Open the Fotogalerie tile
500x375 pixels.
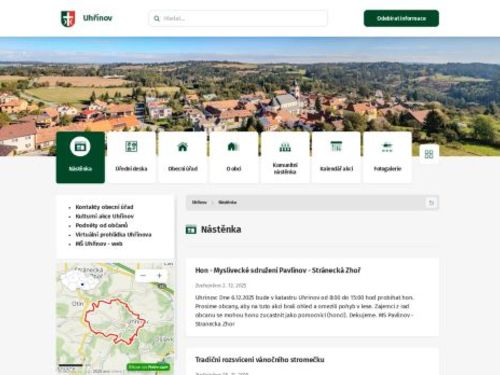click(x=387, y=157)
